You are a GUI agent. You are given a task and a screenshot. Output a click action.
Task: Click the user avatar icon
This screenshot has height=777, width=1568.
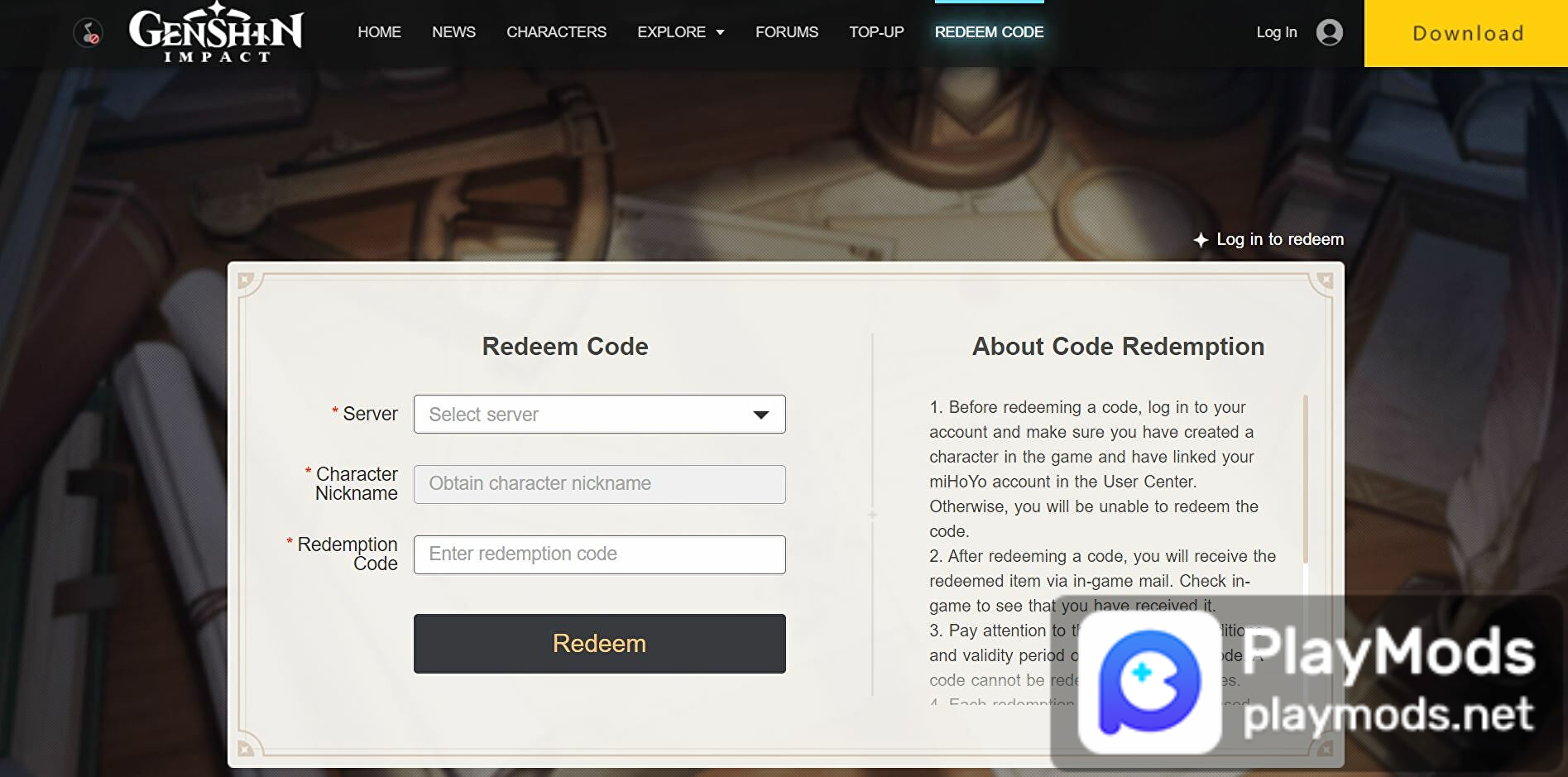click(1329, 32)
